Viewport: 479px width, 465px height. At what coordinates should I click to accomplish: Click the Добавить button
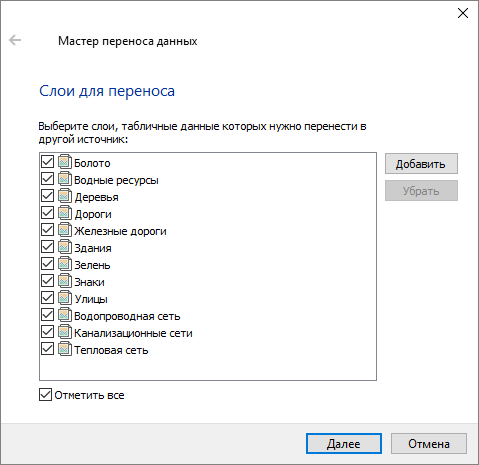[x=421, y=164]
